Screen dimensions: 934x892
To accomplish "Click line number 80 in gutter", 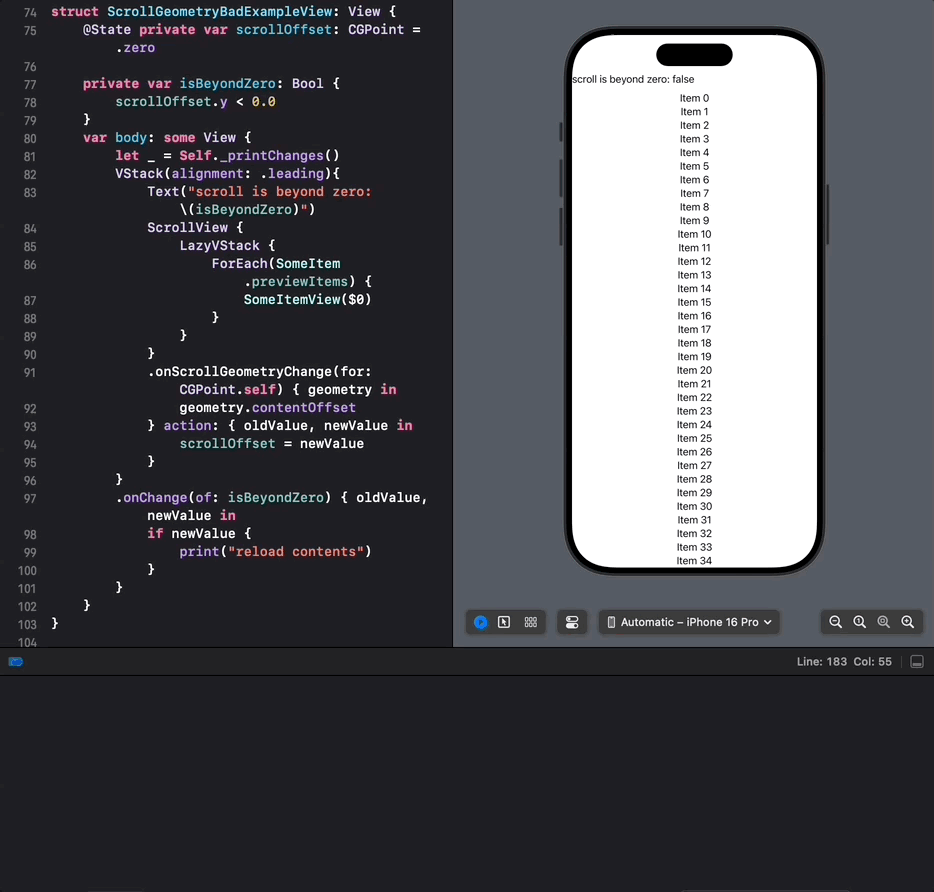I will [x=30, y=138].
